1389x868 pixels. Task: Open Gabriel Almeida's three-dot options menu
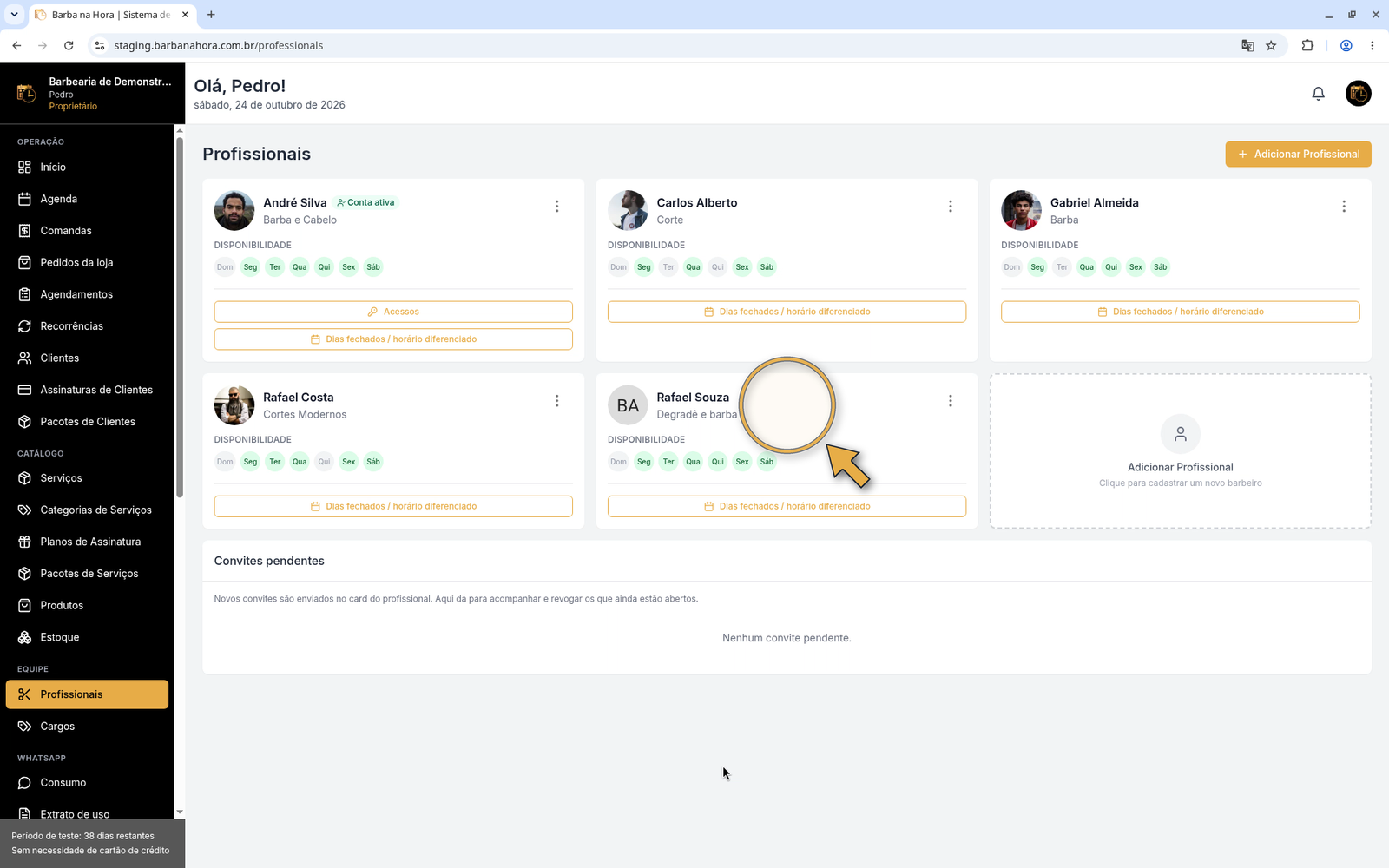(1343, 207)
